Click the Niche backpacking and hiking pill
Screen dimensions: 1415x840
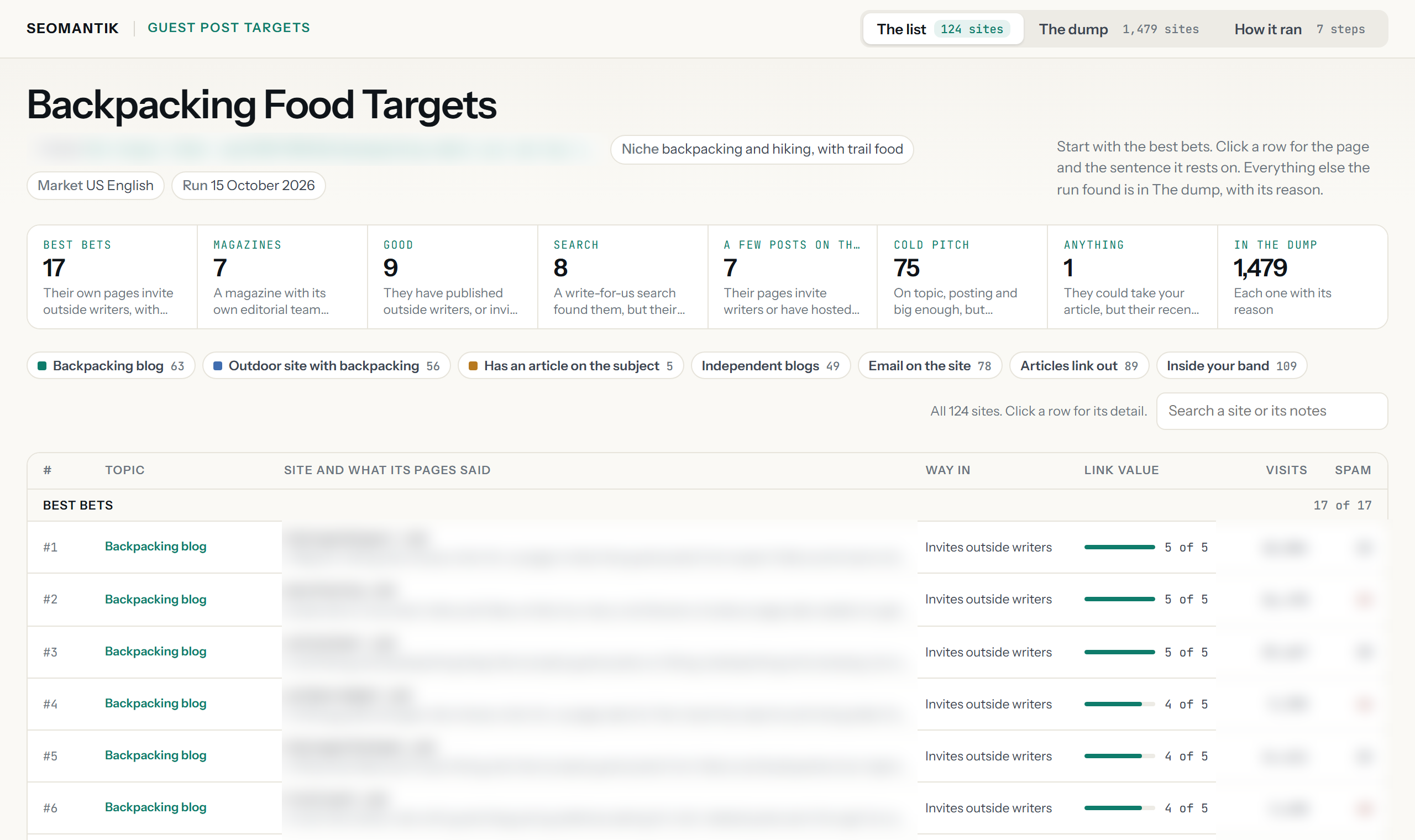[x=762, y=149]
